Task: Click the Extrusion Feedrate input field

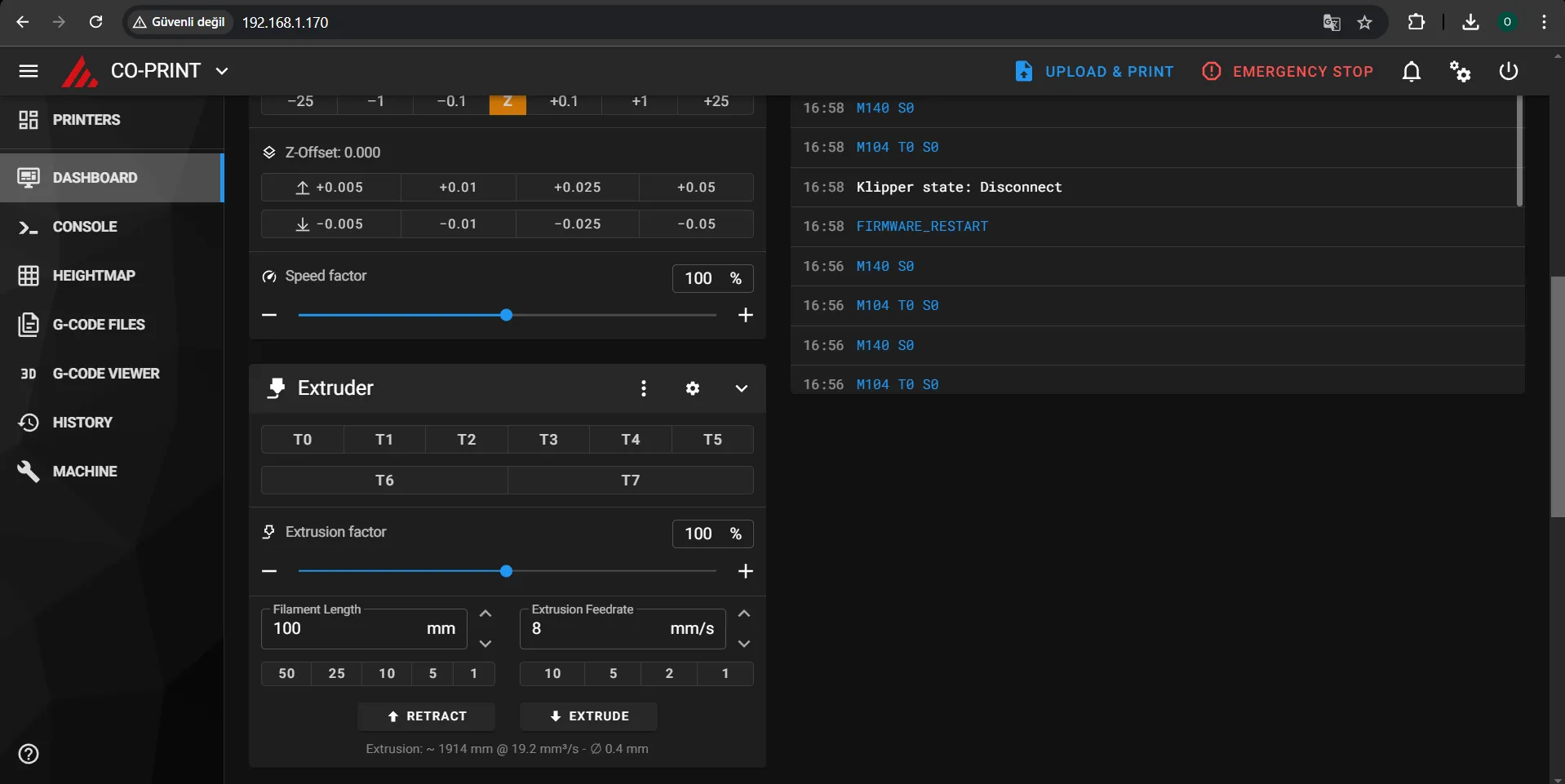Action: coord(623,629)
